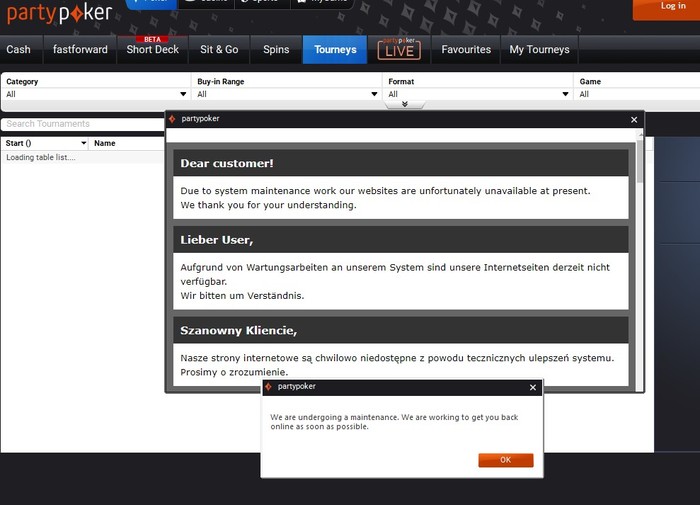This screenshot has height=505, width=700.
Task: Click the 'Prosimy o zrozumienie.' line
Action: (x=234, y=372)
